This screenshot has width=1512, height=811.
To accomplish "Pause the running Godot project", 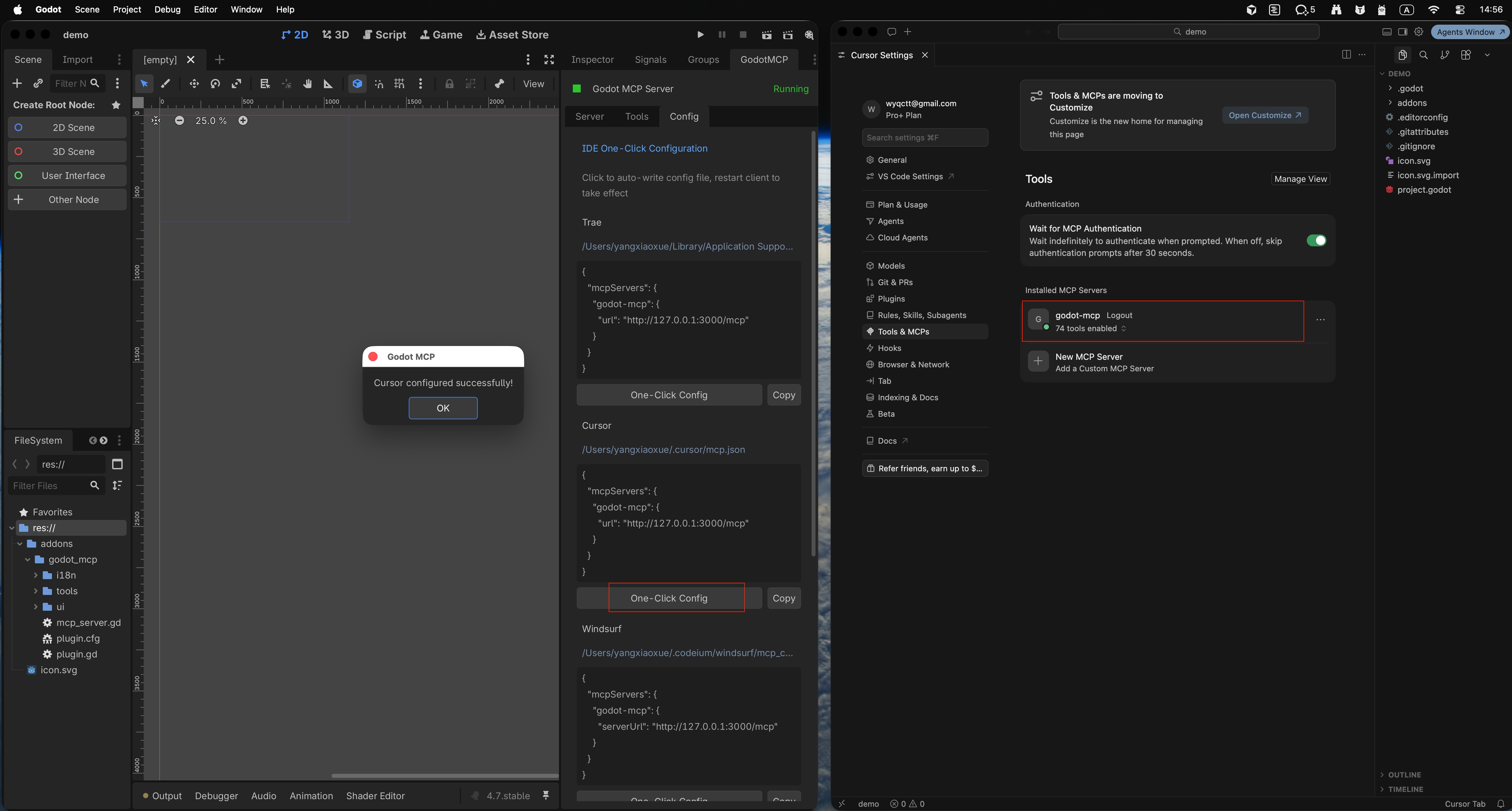I will click(x=722, y=35).
